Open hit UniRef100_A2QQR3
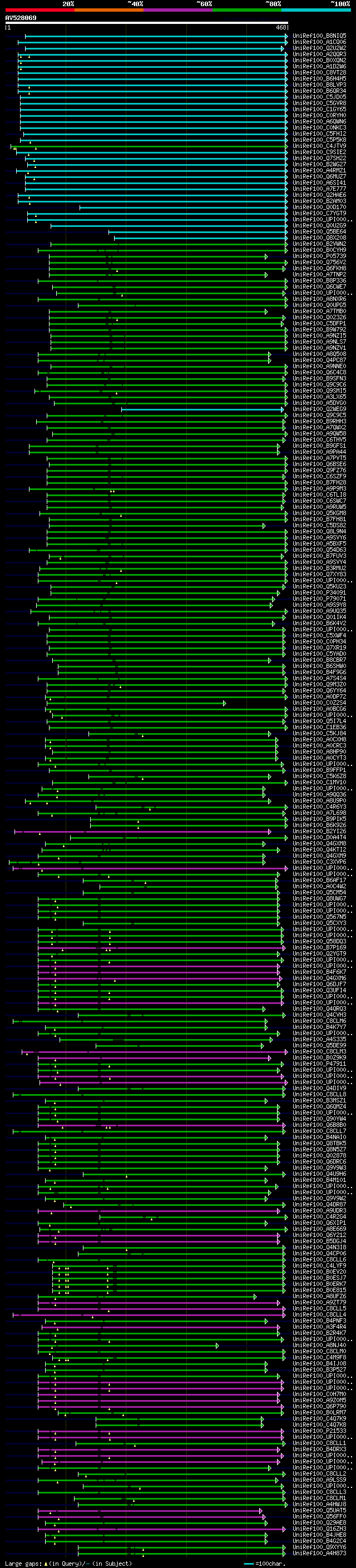356x1568 pixels. tap(319, 54)
